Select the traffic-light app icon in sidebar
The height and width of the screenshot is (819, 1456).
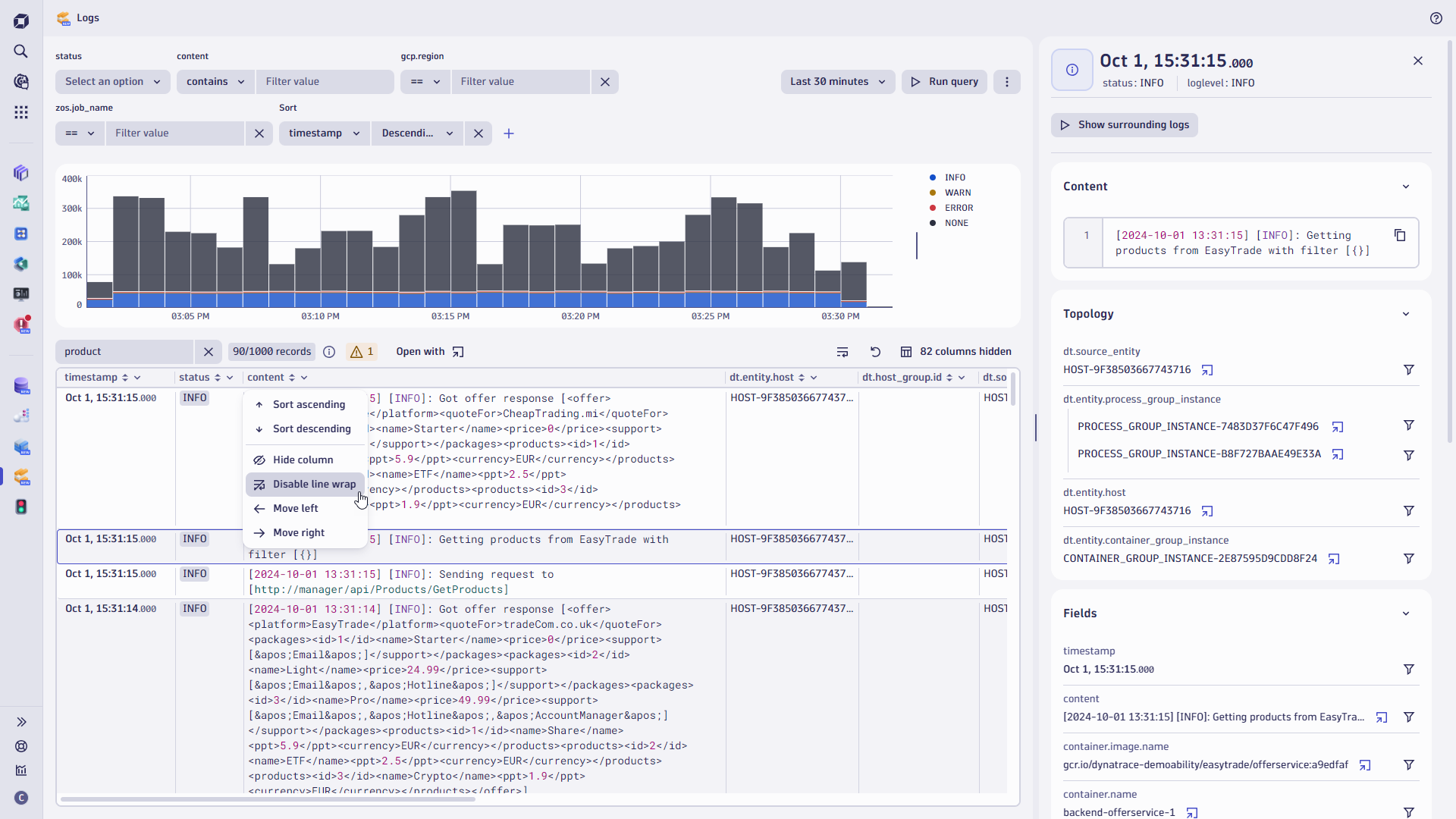[x=21, y=507]
